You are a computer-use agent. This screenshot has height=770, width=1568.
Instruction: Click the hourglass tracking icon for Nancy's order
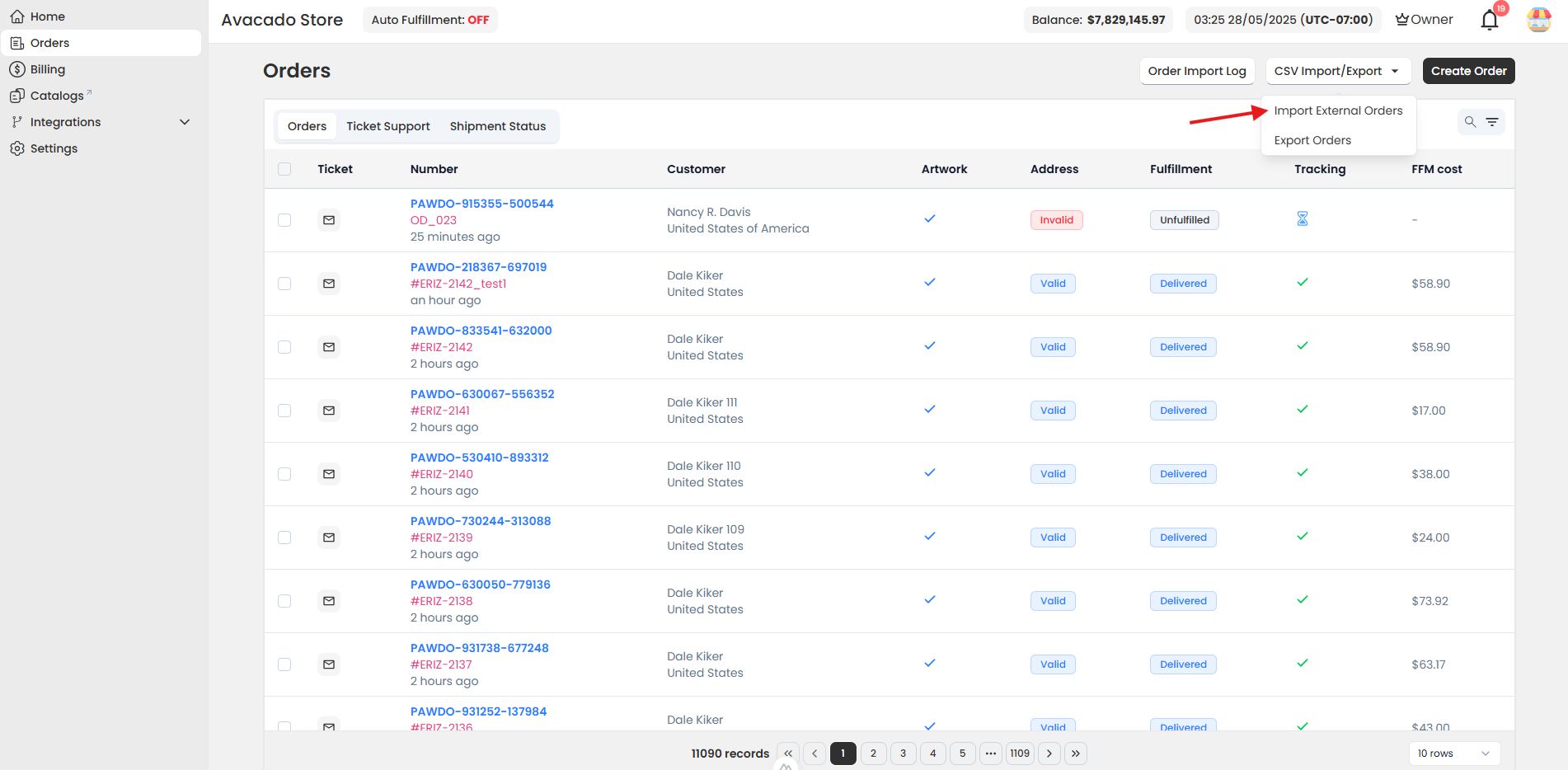(x=1303, y=218)
